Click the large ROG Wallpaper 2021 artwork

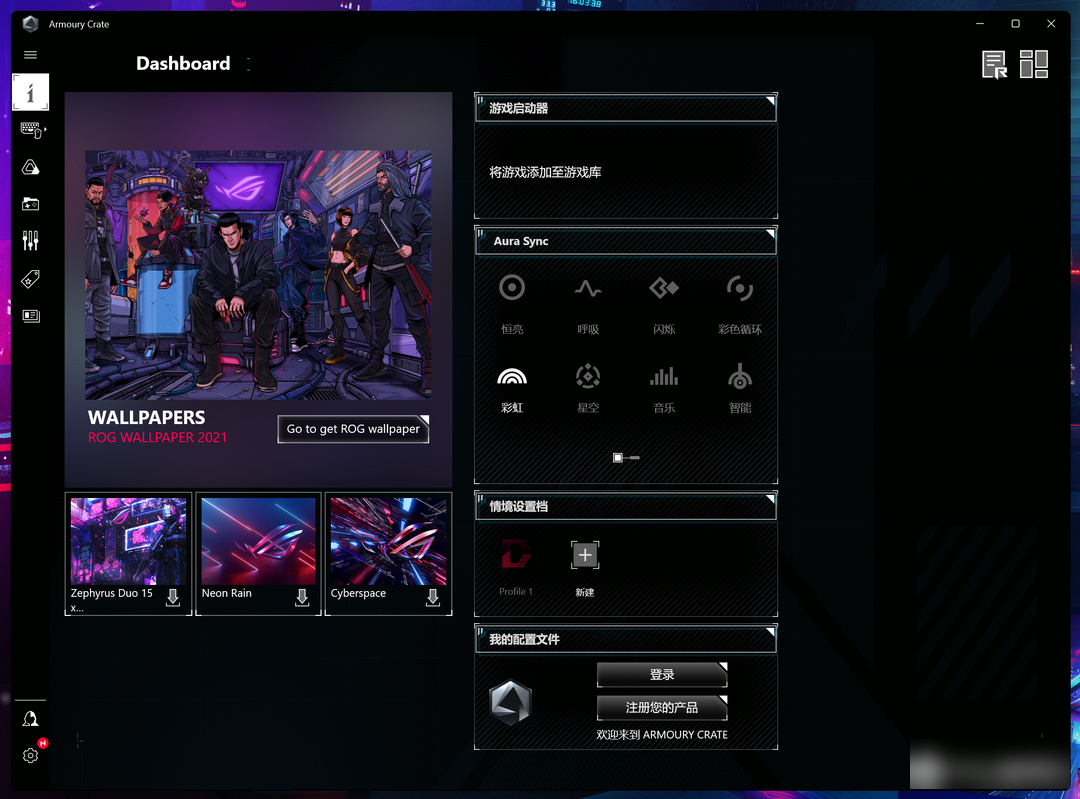[258, 275]
